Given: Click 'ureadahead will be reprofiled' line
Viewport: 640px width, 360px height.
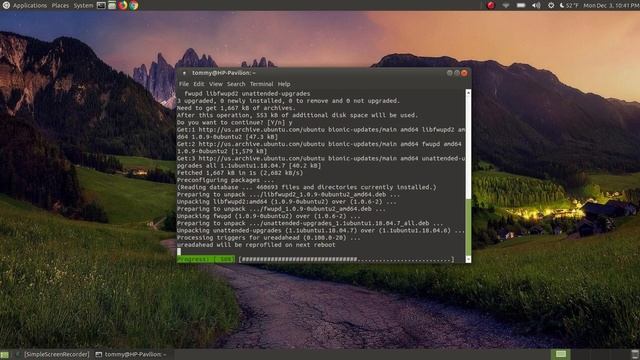Looking at the screenshot, I should 256,245.
